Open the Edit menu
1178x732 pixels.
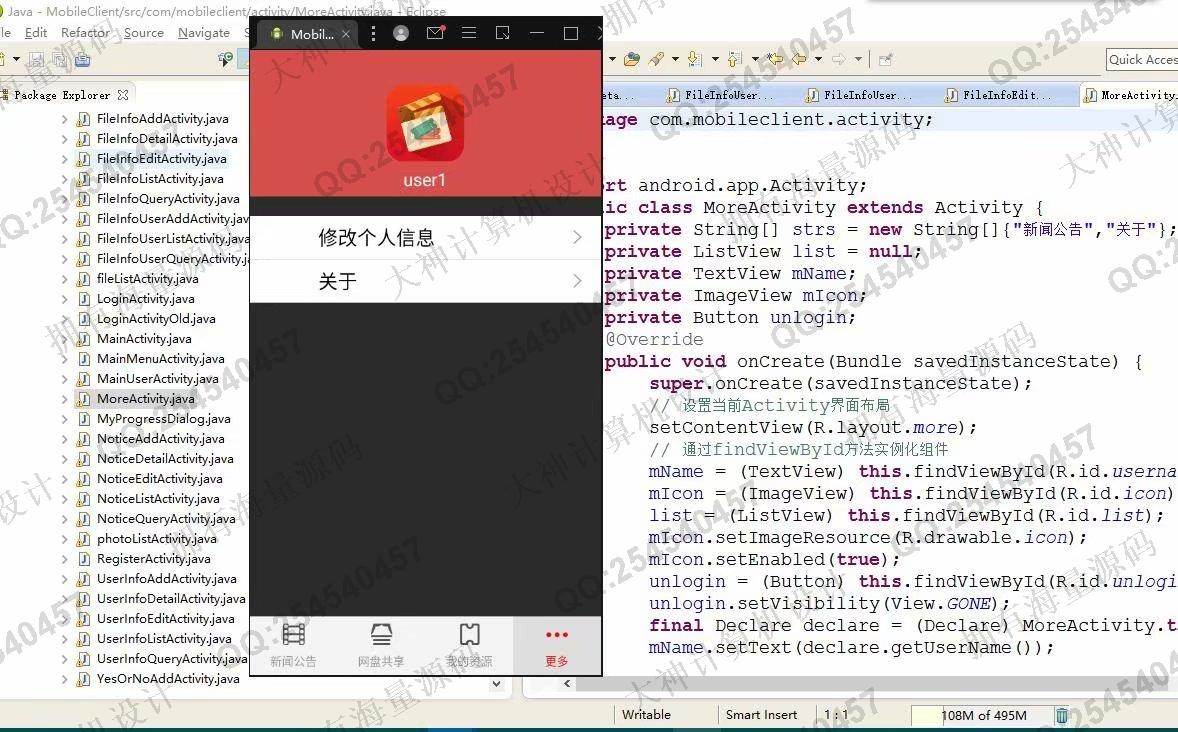[36, 33]
